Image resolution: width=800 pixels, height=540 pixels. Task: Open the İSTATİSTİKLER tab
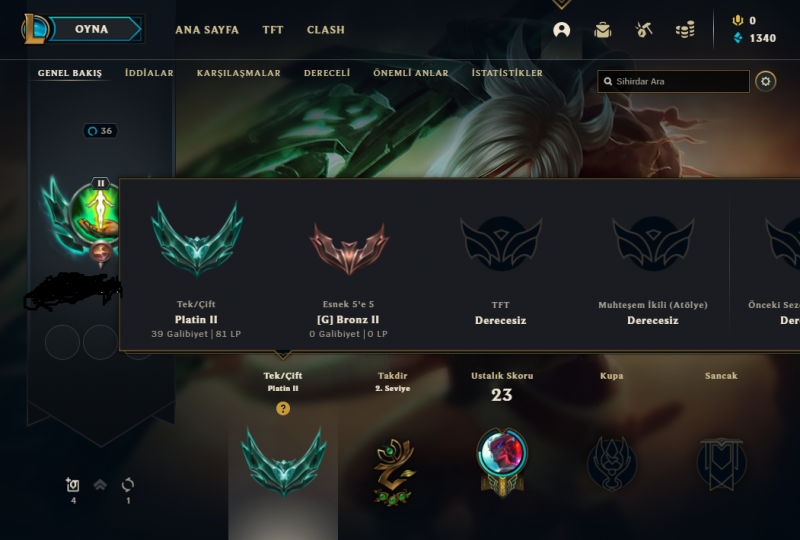coord(507,73)
